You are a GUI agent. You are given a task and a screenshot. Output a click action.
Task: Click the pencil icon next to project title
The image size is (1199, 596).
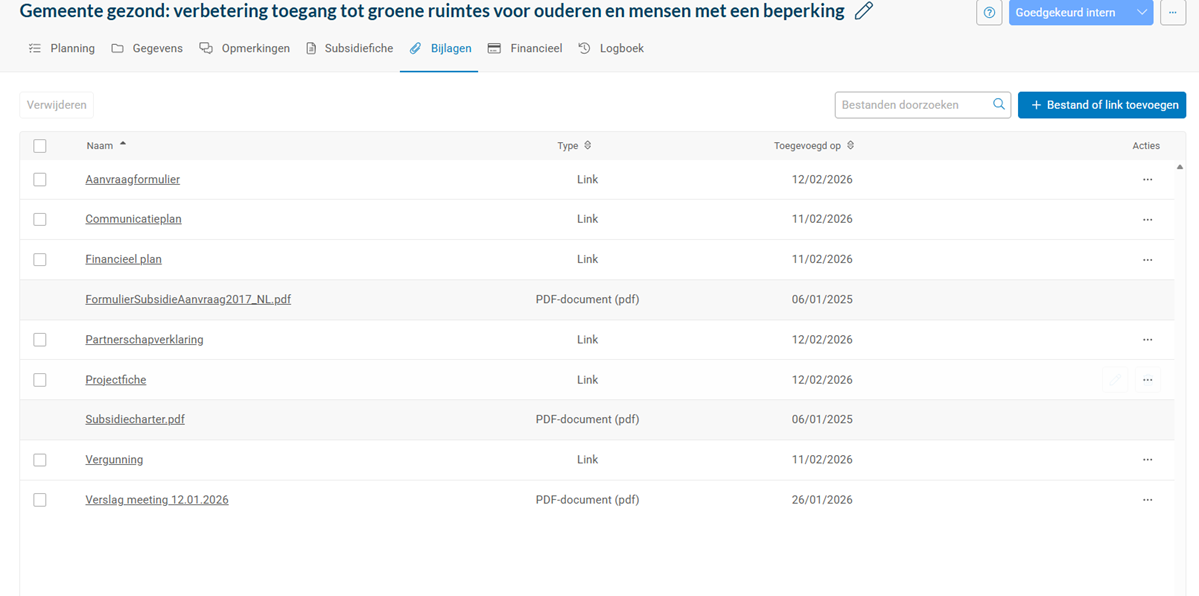[x=864, y=12]
